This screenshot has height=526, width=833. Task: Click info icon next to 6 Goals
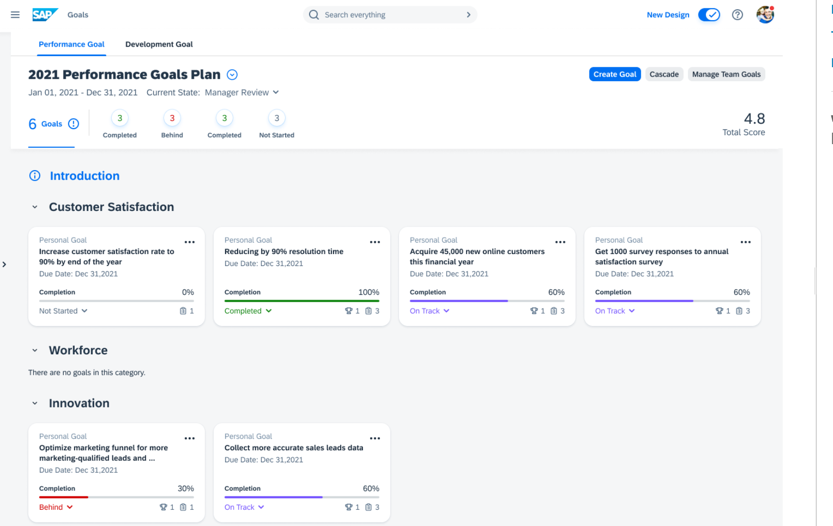coord(73,124)
